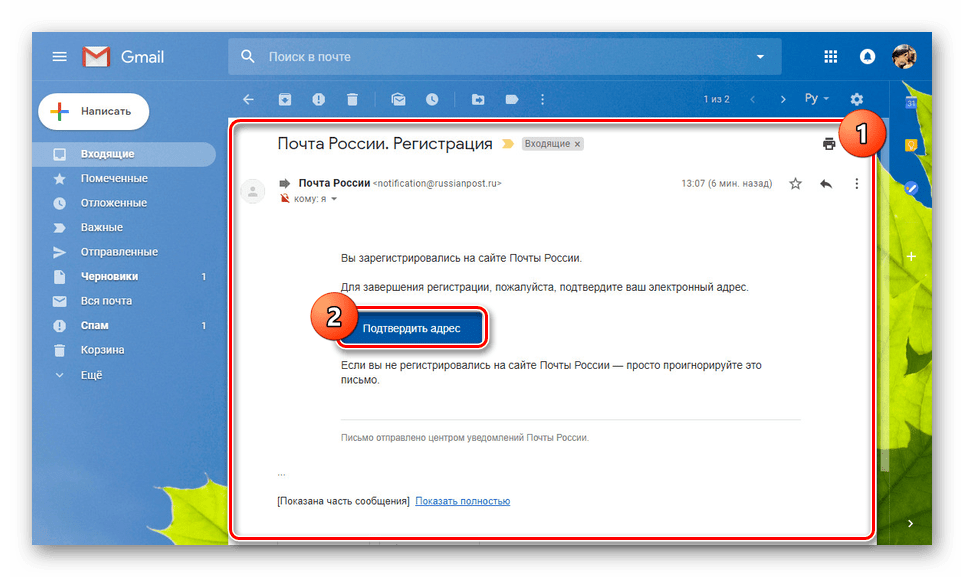Image resolution: width=964 pixels, height=577 pixels.
Task: Reply to Почта России
Action: (826, 183)
